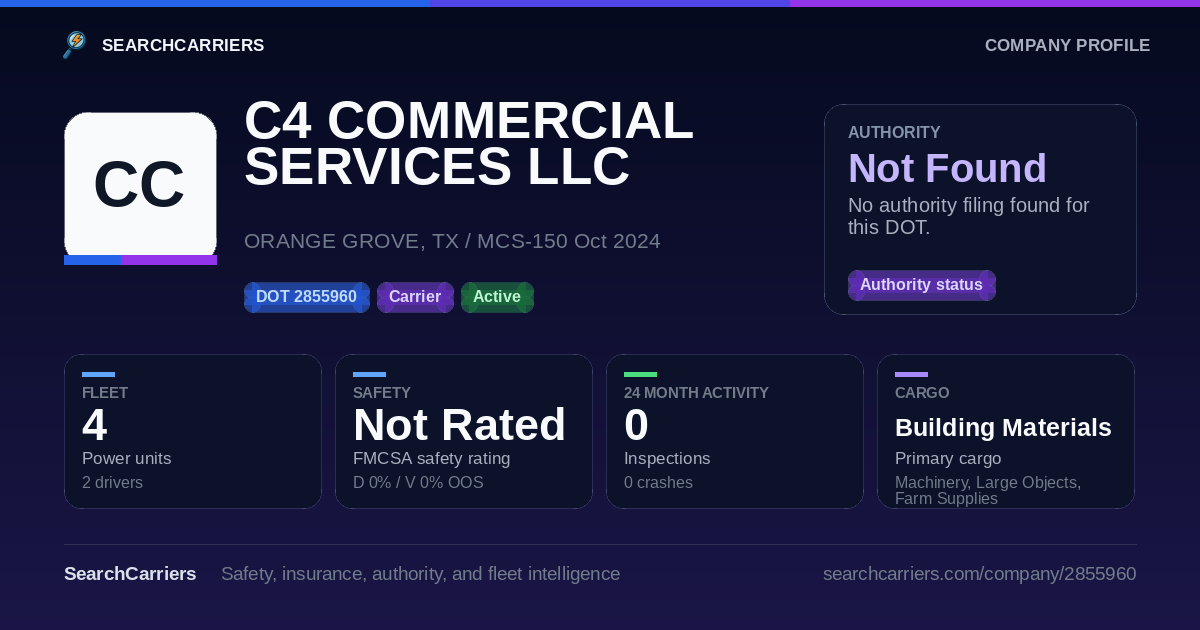Click the SEARCHCARRIERS brand name in header
The image size is (1200, 630).
pos(183,45)
